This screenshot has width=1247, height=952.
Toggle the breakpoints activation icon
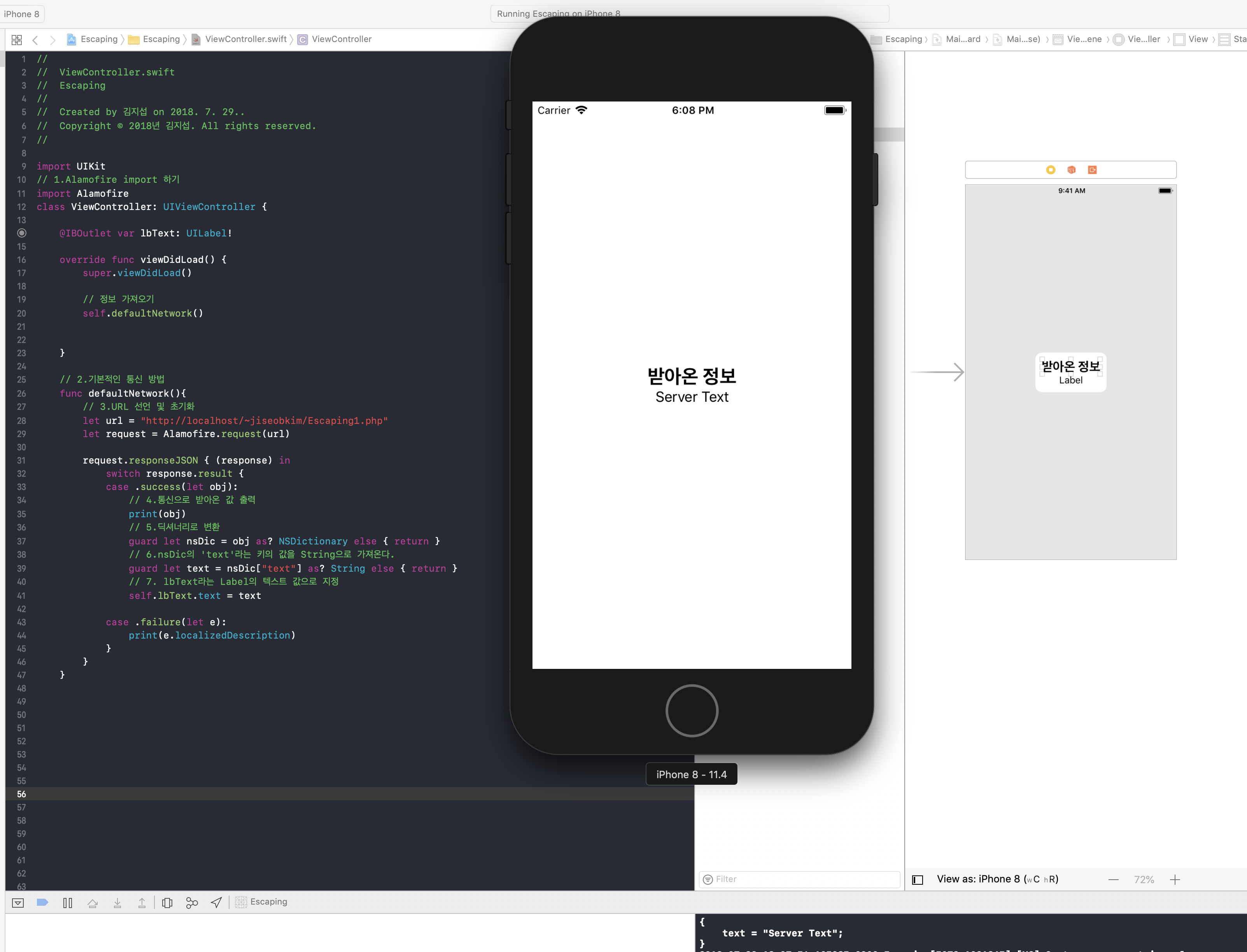click(42, 902)
